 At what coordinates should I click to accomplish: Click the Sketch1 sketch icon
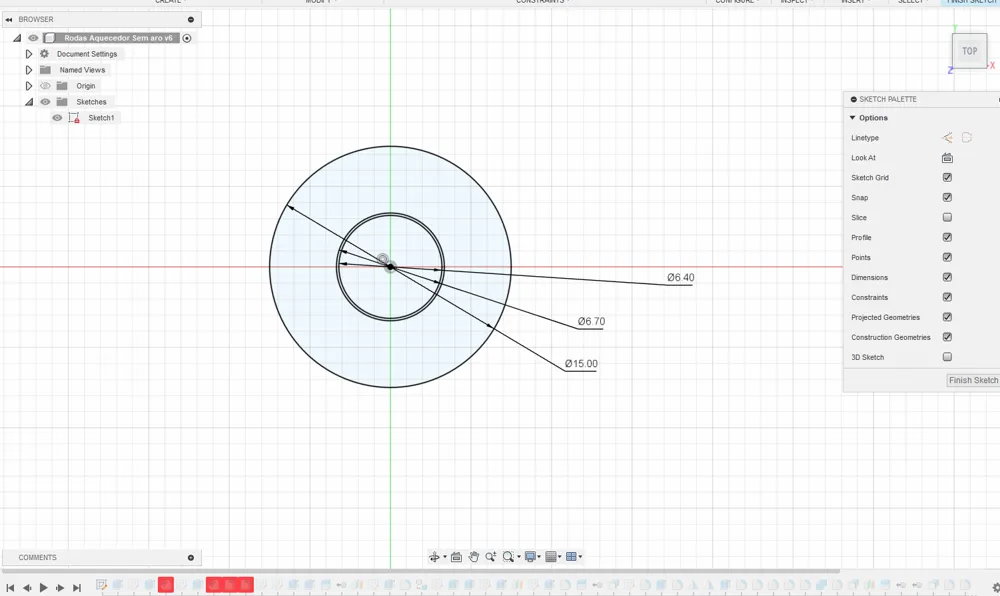[74, 118]
